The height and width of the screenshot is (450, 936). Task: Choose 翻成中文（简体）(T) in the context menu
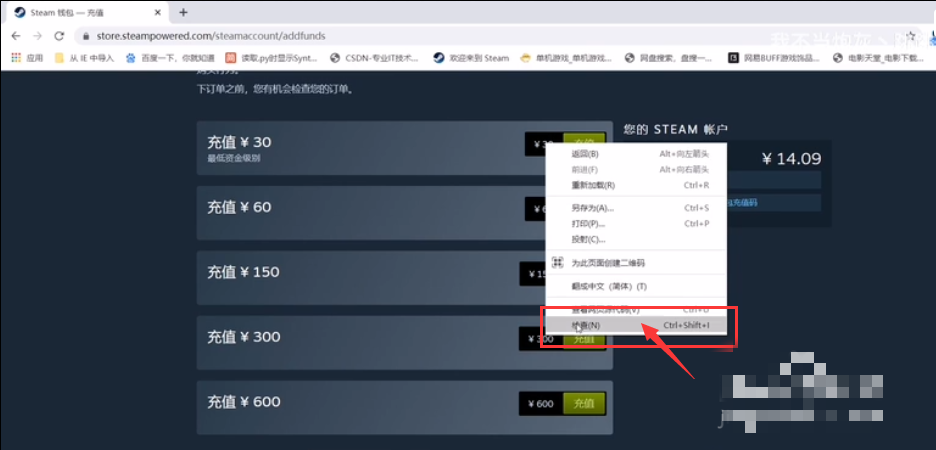(637, 286)
